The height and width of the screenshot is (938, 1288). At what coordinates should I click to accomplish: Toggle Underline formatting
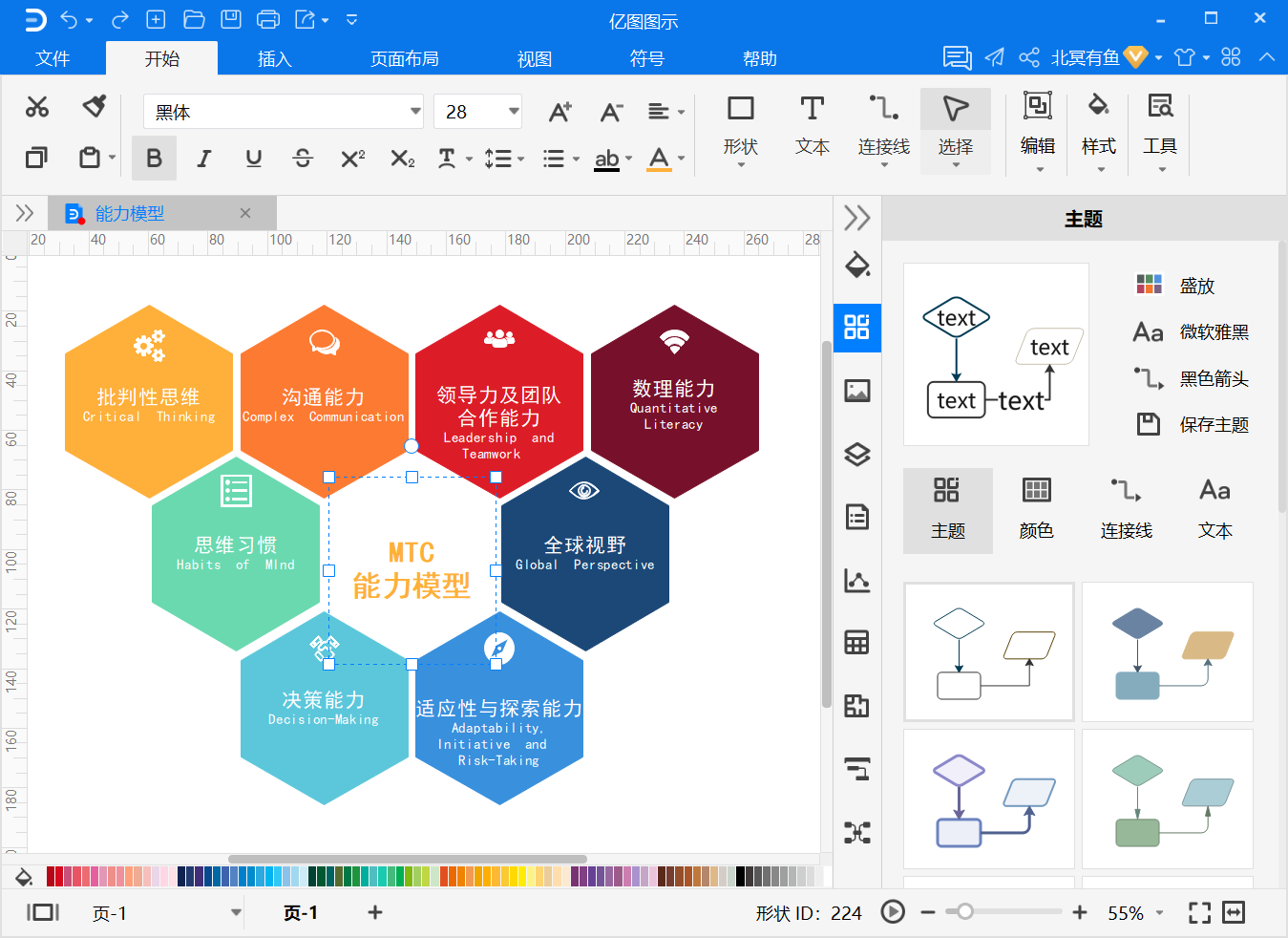(253, 159)
